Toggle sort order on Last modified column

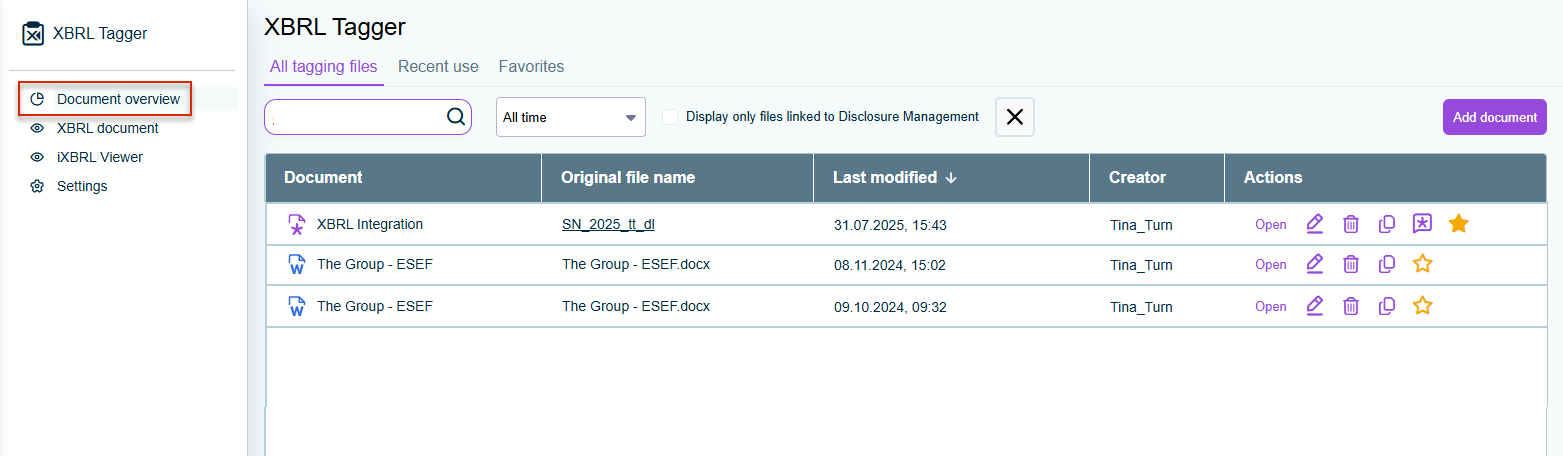[x=894, y=178]
